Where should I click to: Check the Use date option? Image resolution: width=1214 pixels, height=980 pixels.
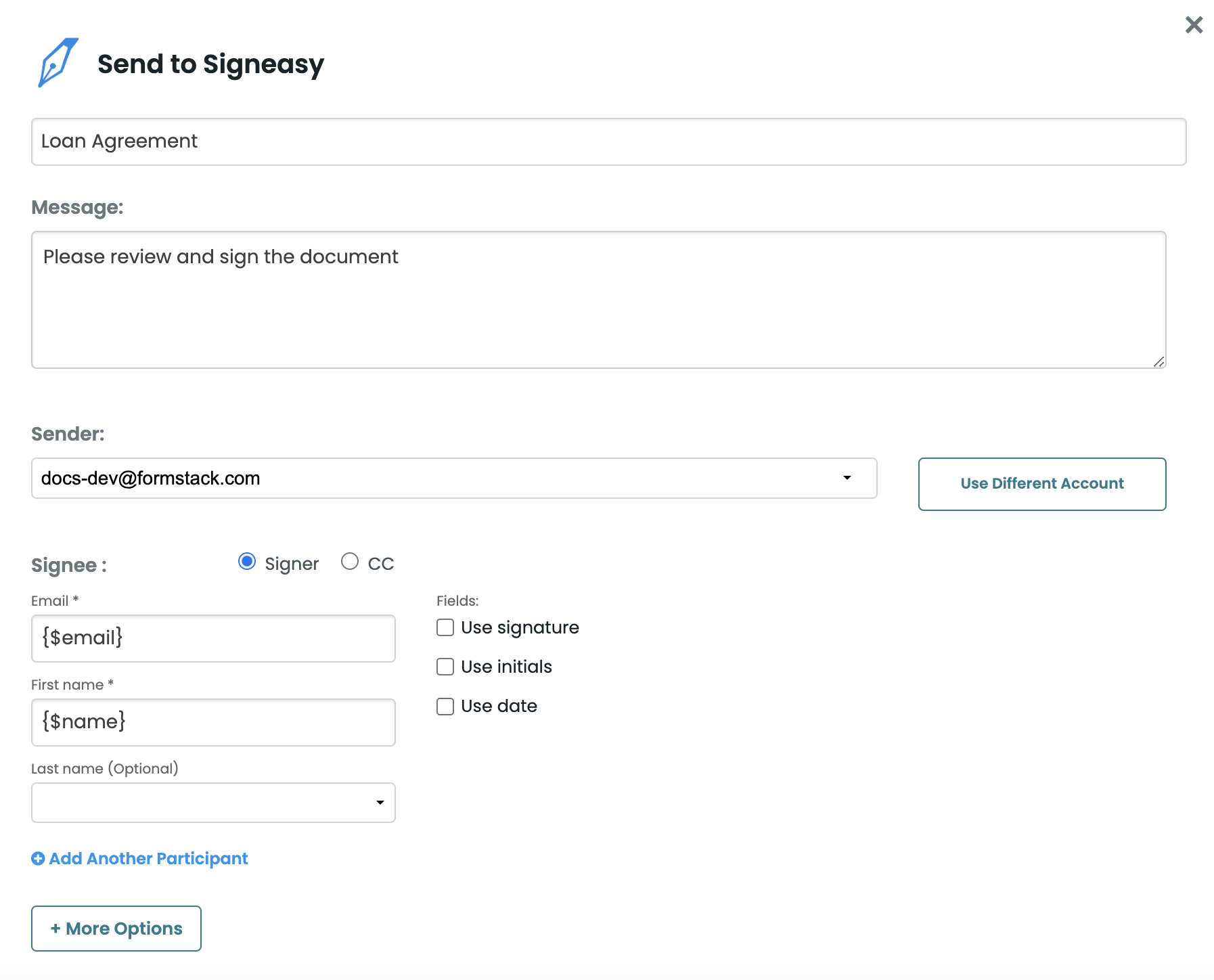click(445, 707)
